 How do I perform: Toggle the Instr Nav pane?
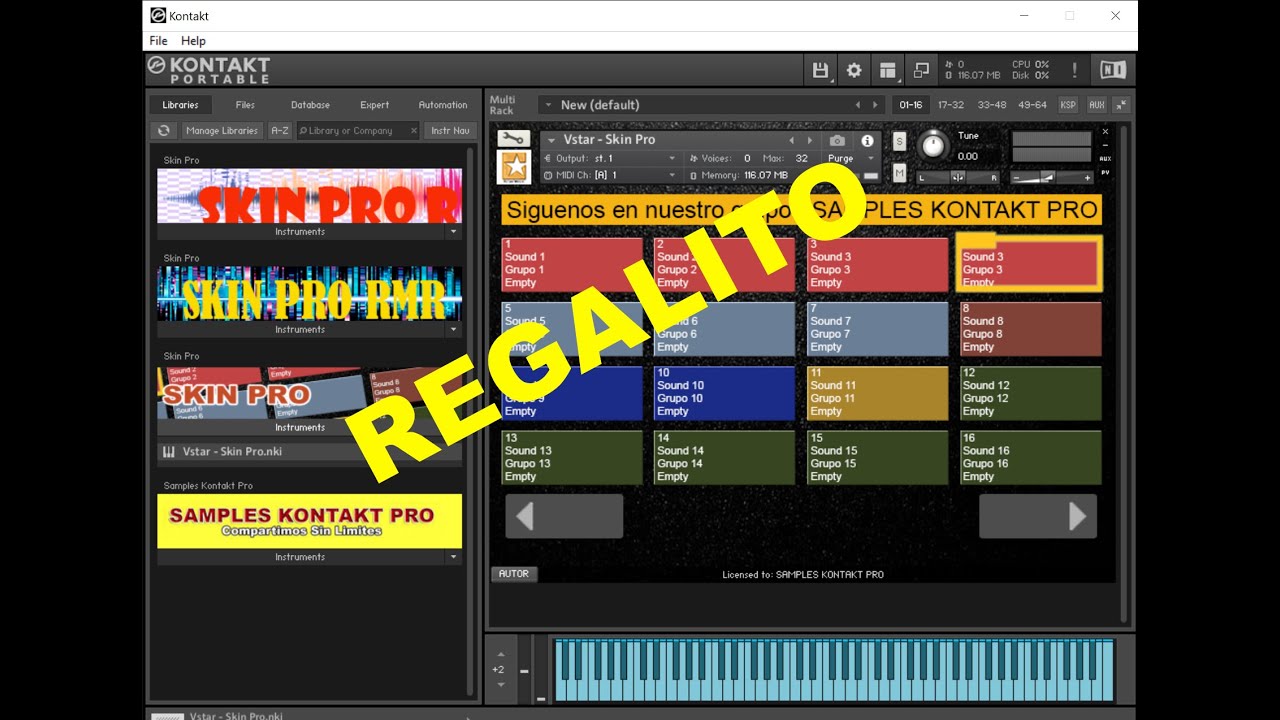click(449, 130)
